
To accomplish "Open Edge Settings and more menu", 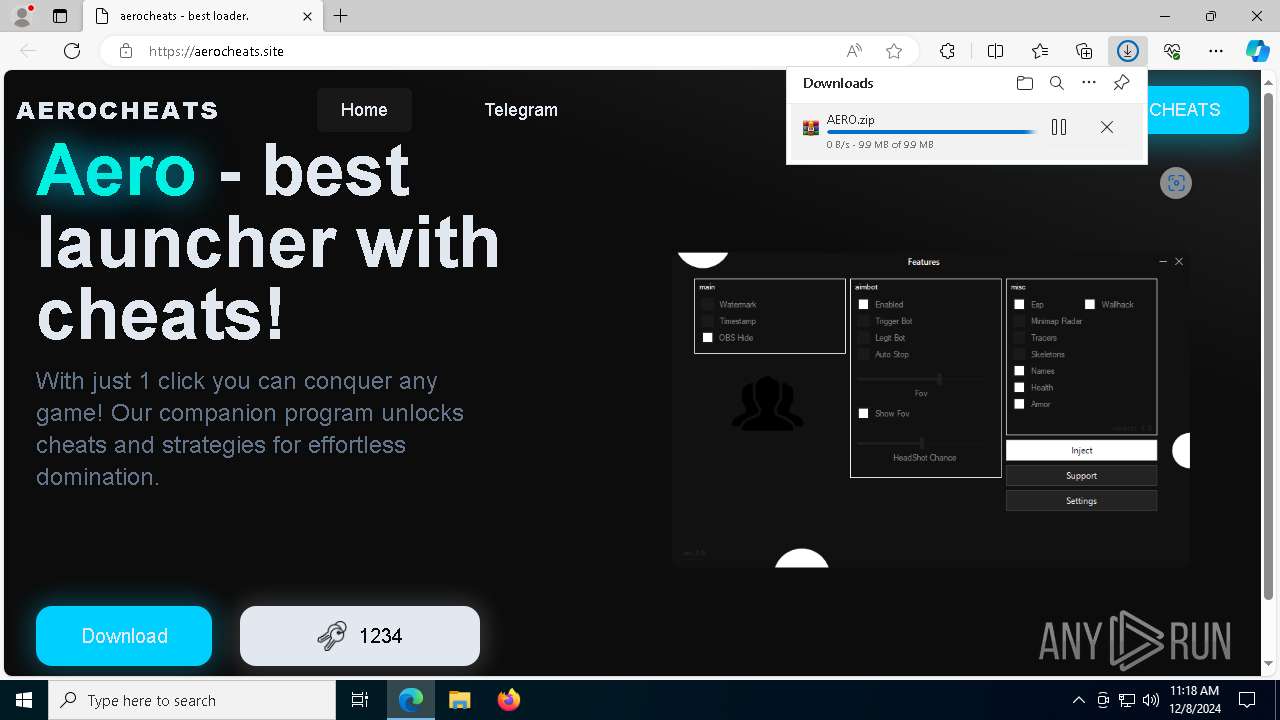I will [1216, 51].
